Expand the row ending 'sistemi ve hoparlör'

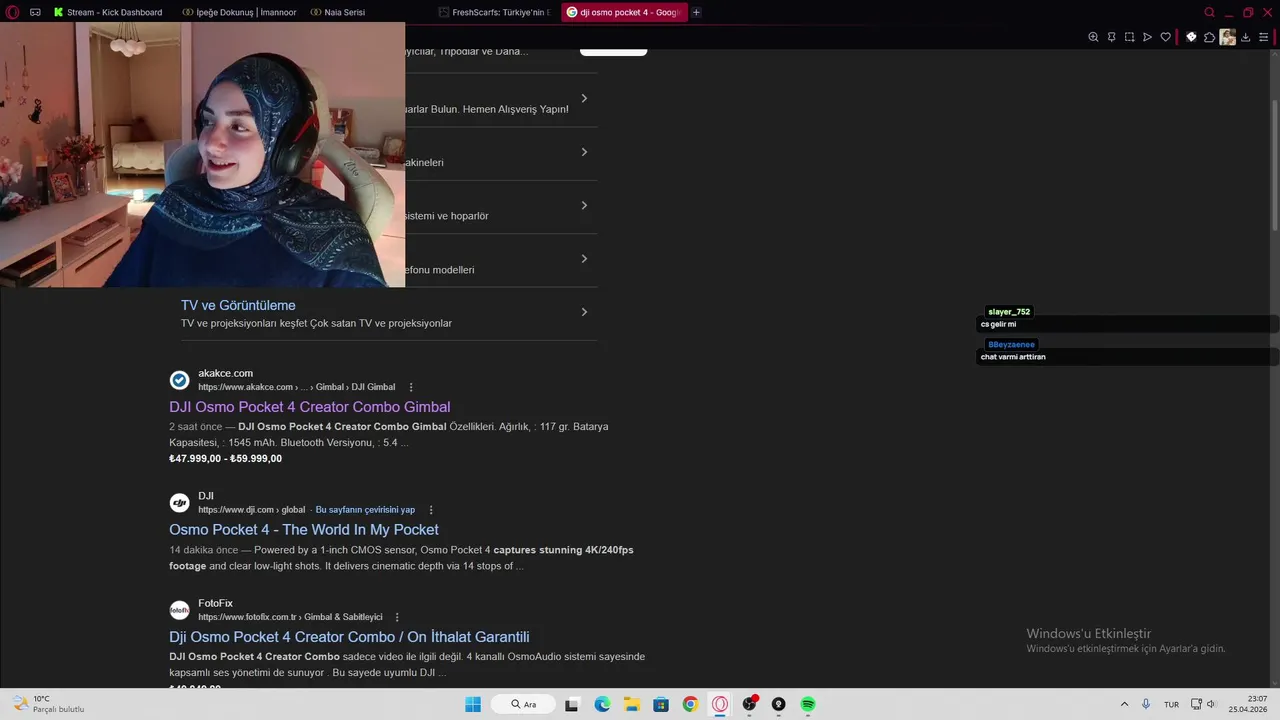pyautogui.click(x=584, y=205)
